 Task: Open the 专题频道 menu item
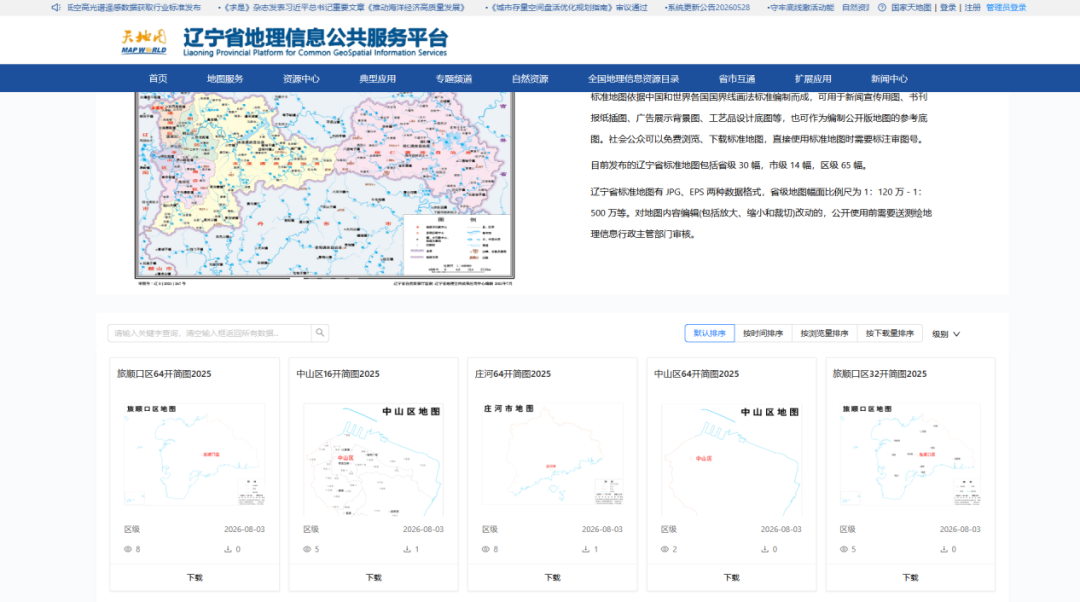pyautogui.click(x=454, y=79)
